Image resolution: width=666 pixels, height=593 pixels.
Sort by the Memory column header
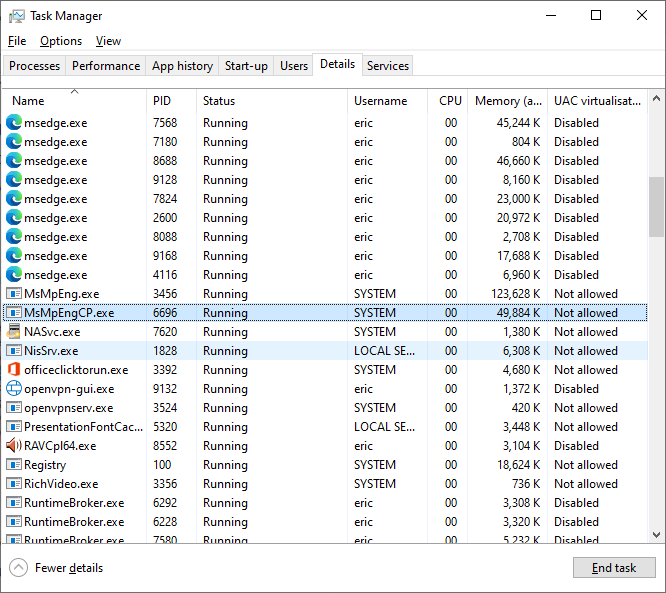(509, 101)
